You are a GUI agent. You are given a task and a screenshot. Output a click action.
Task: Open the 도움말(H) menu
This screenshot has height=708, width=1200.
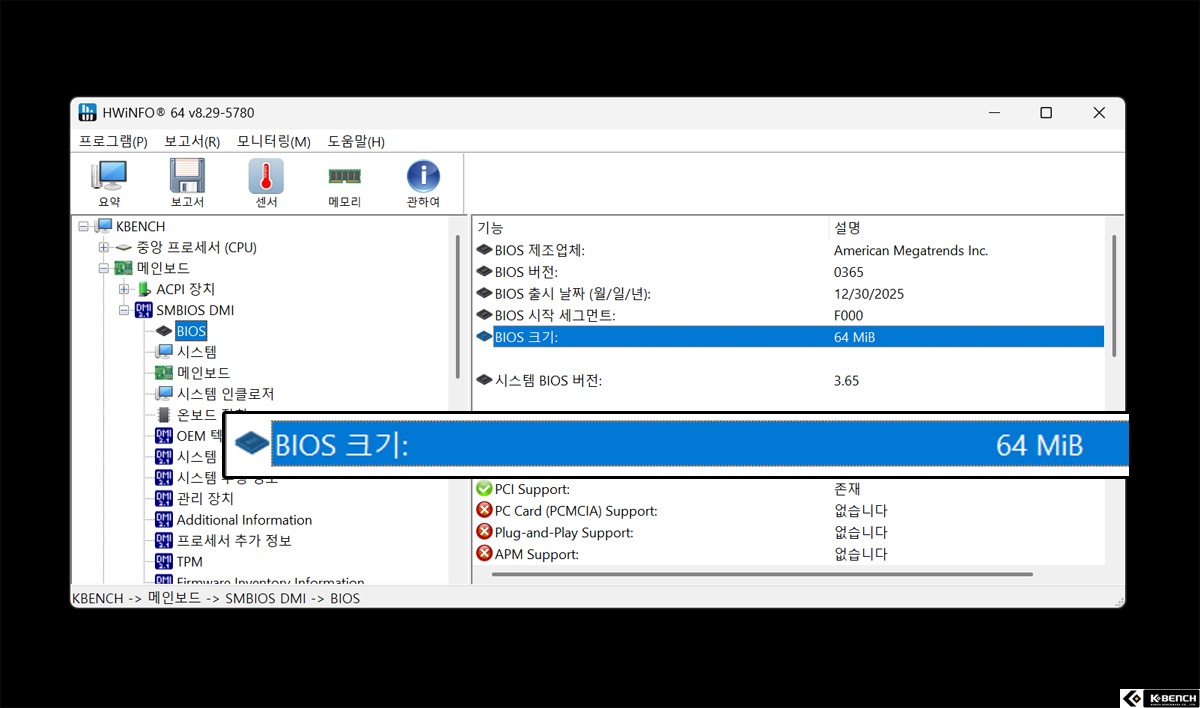356,142
